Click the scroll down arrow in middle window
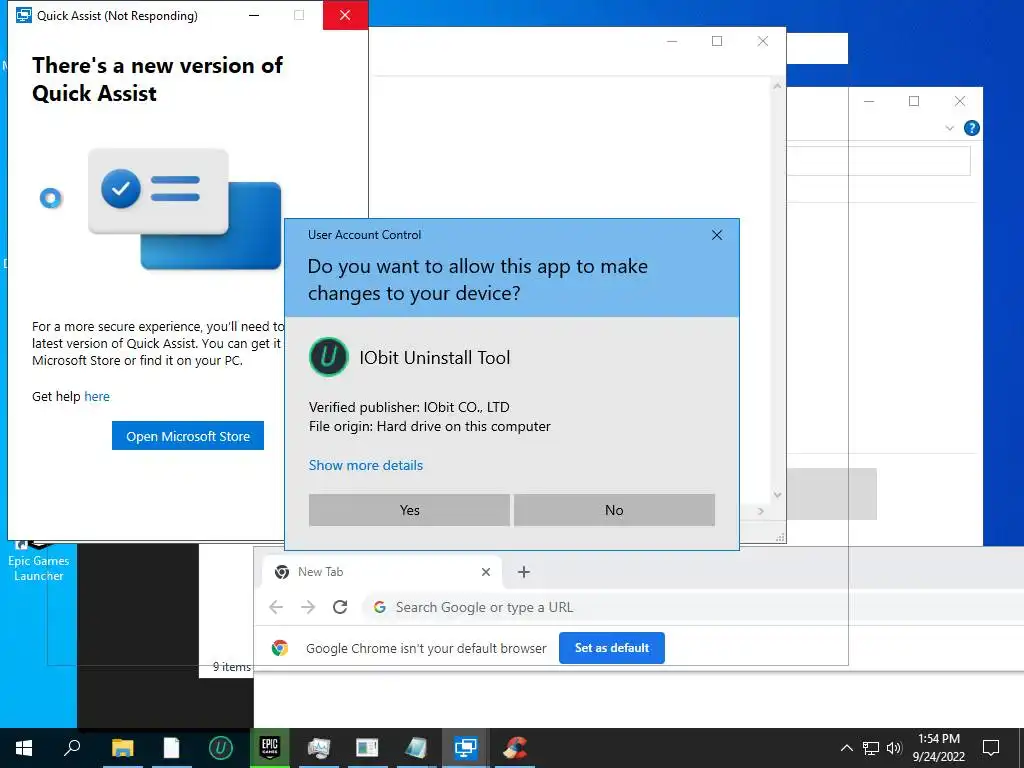 tap(777, 495)
